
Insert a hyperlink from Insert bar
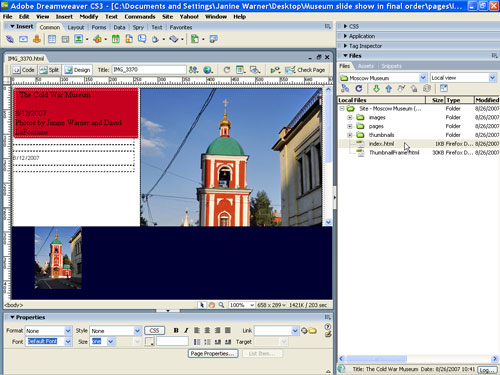[x=10, y=39]
